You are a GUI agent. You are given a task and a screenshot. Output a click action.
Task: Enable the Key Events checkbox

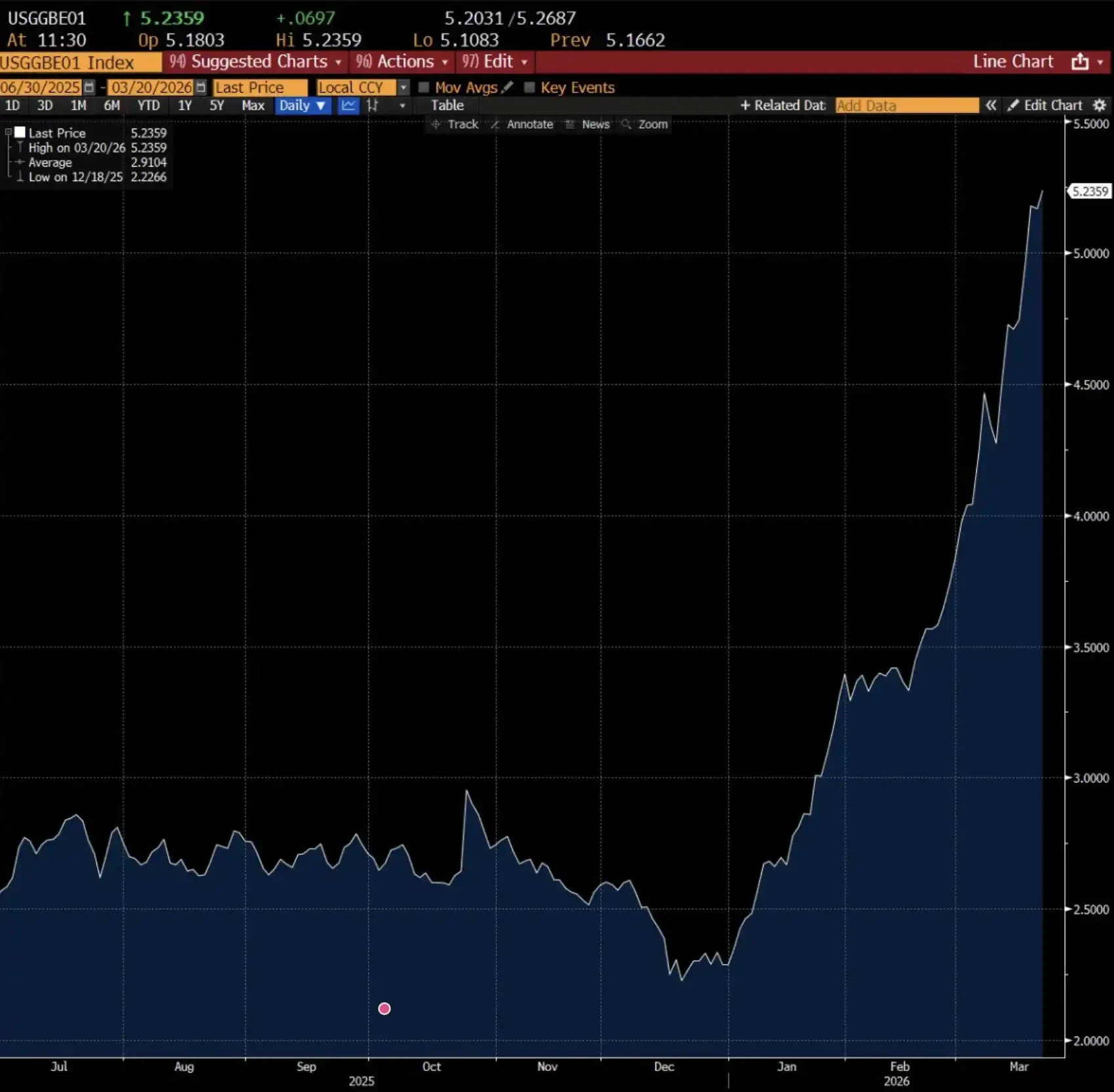(x=529, y=87)
